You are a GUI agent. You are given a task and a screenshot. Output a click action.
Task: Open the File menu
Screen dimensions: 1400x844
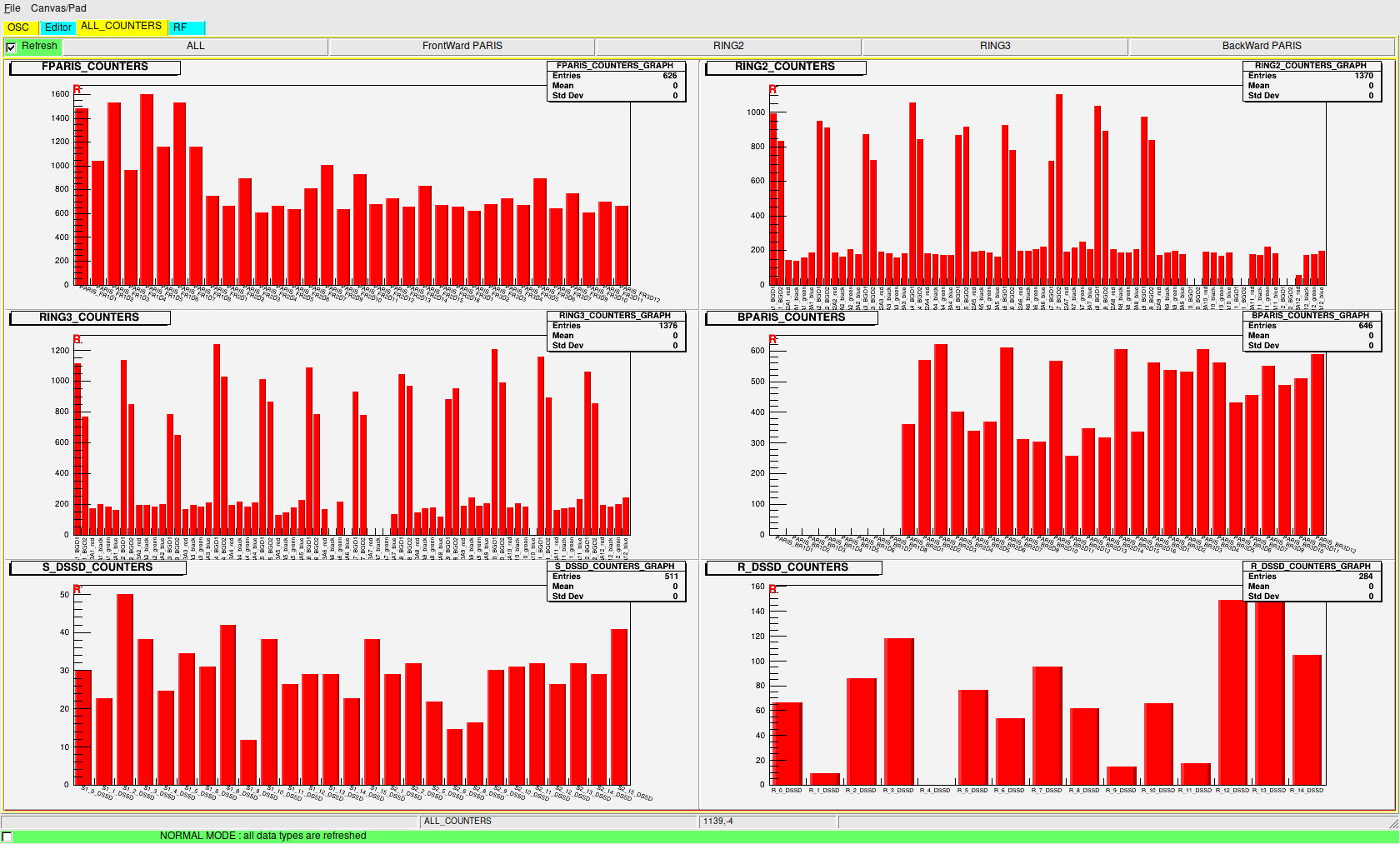(x=12, y=8)
